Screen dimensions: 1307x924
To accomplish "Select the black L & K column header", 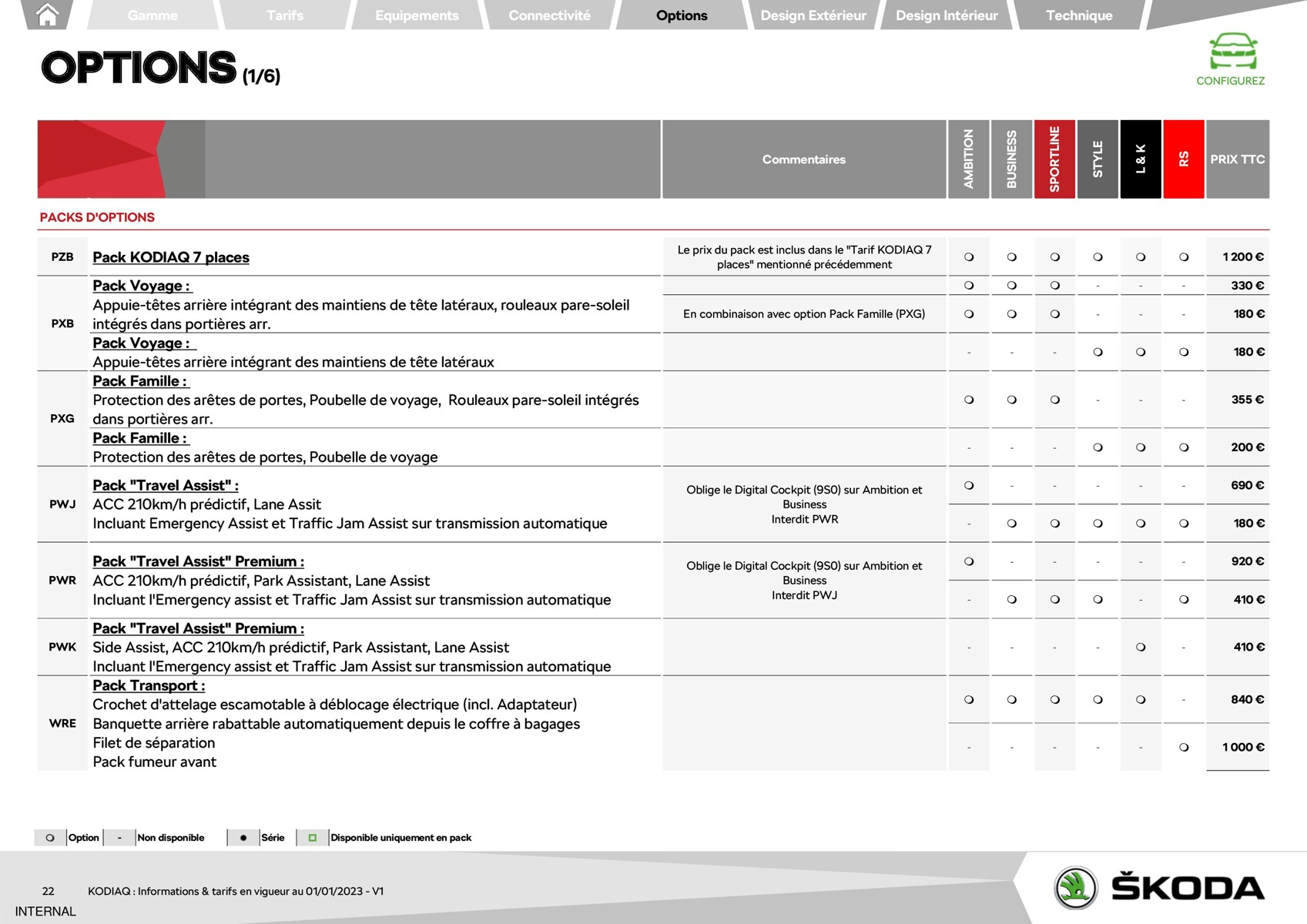I will point(1141,159).
